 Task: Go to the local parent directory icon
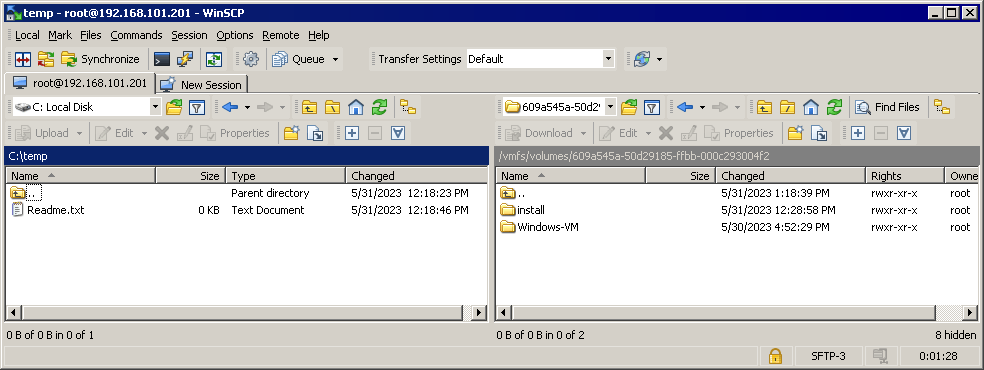pyautogui.click(x=309, y=107)
